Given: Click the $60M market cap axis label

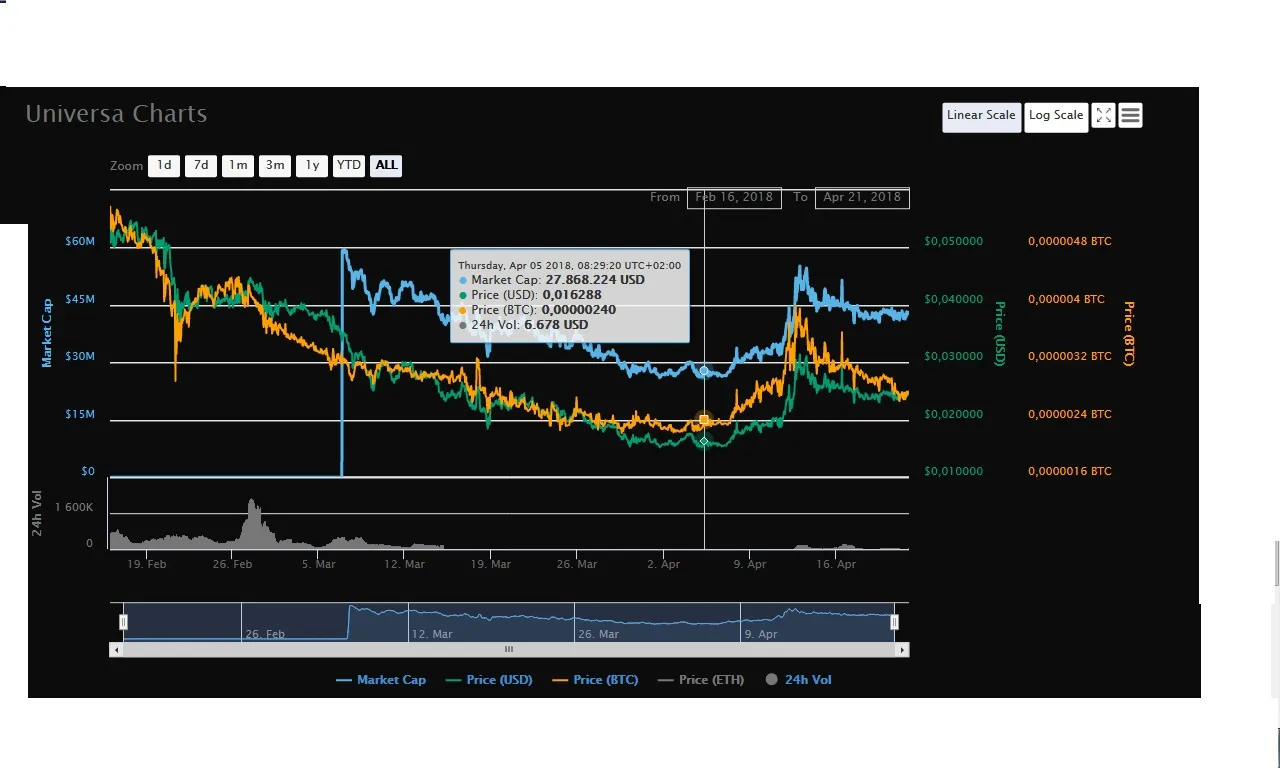Looking at the screenshot, I should (80, 242).
